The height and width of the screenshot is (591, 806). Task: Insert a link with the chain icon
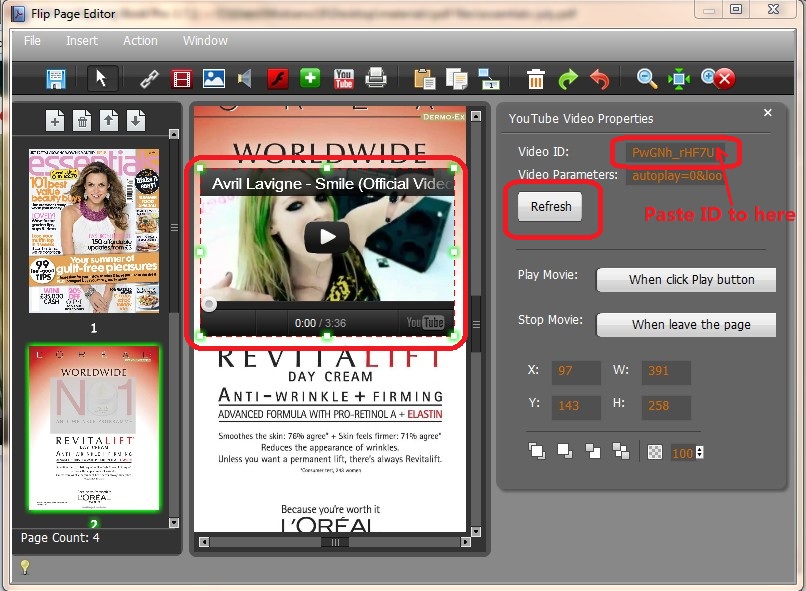point(150,79)
